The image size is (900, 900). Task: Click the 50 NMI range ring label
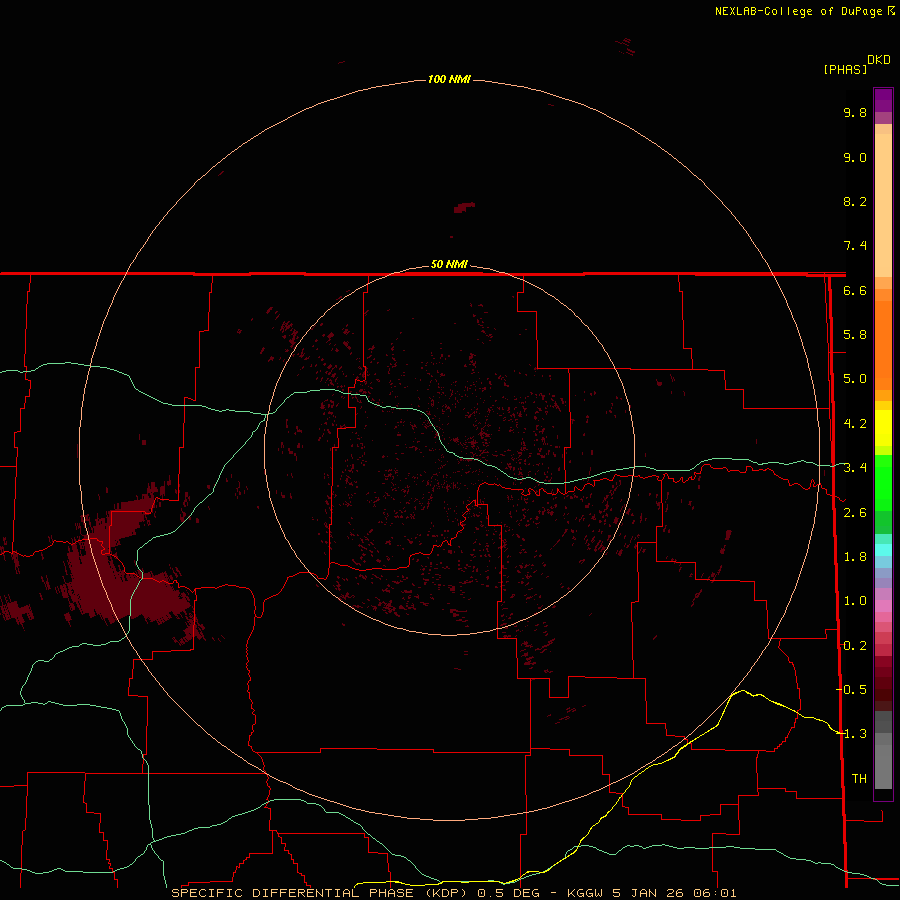(x=449, y=264)
